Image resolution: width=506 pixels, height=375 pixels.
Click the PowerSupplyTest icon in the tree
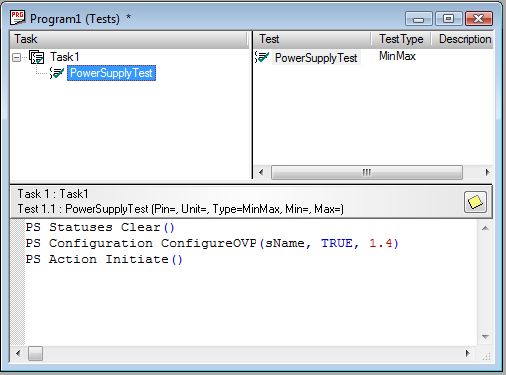point(57,73)
